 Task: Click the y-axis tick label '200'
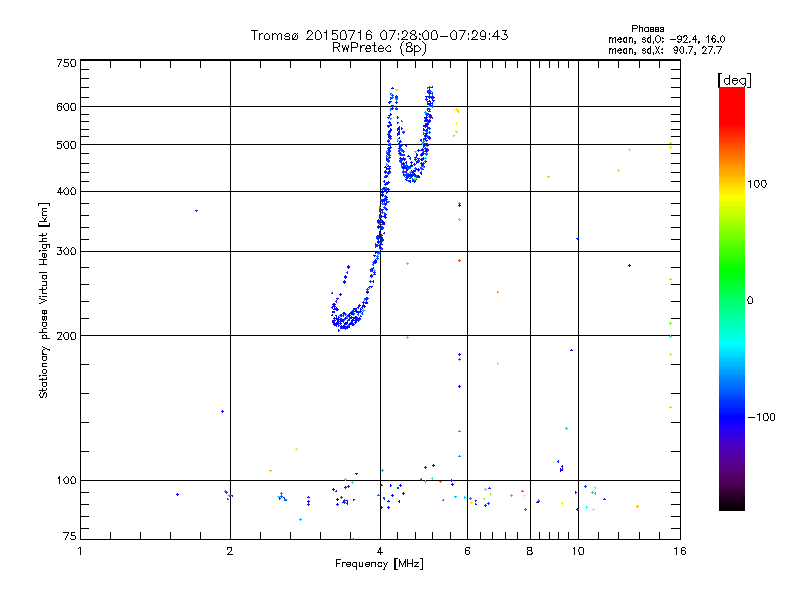[66, 336]
